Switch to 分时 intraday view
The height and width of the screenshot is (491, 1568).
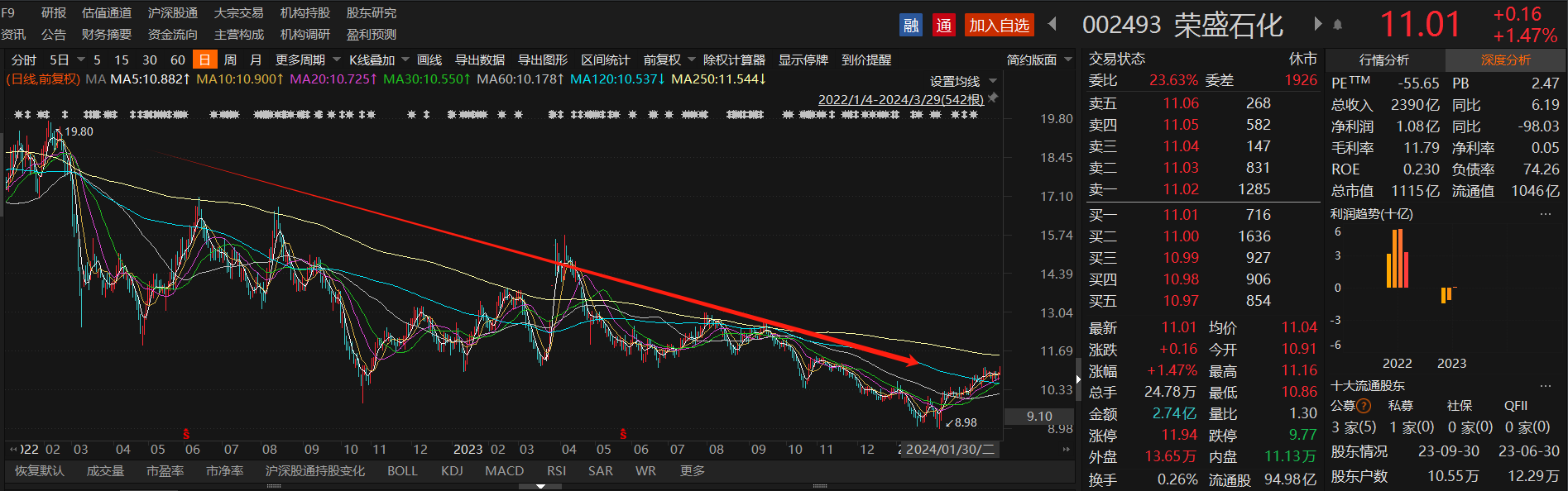pyautogui.click(x=24, y=60)
